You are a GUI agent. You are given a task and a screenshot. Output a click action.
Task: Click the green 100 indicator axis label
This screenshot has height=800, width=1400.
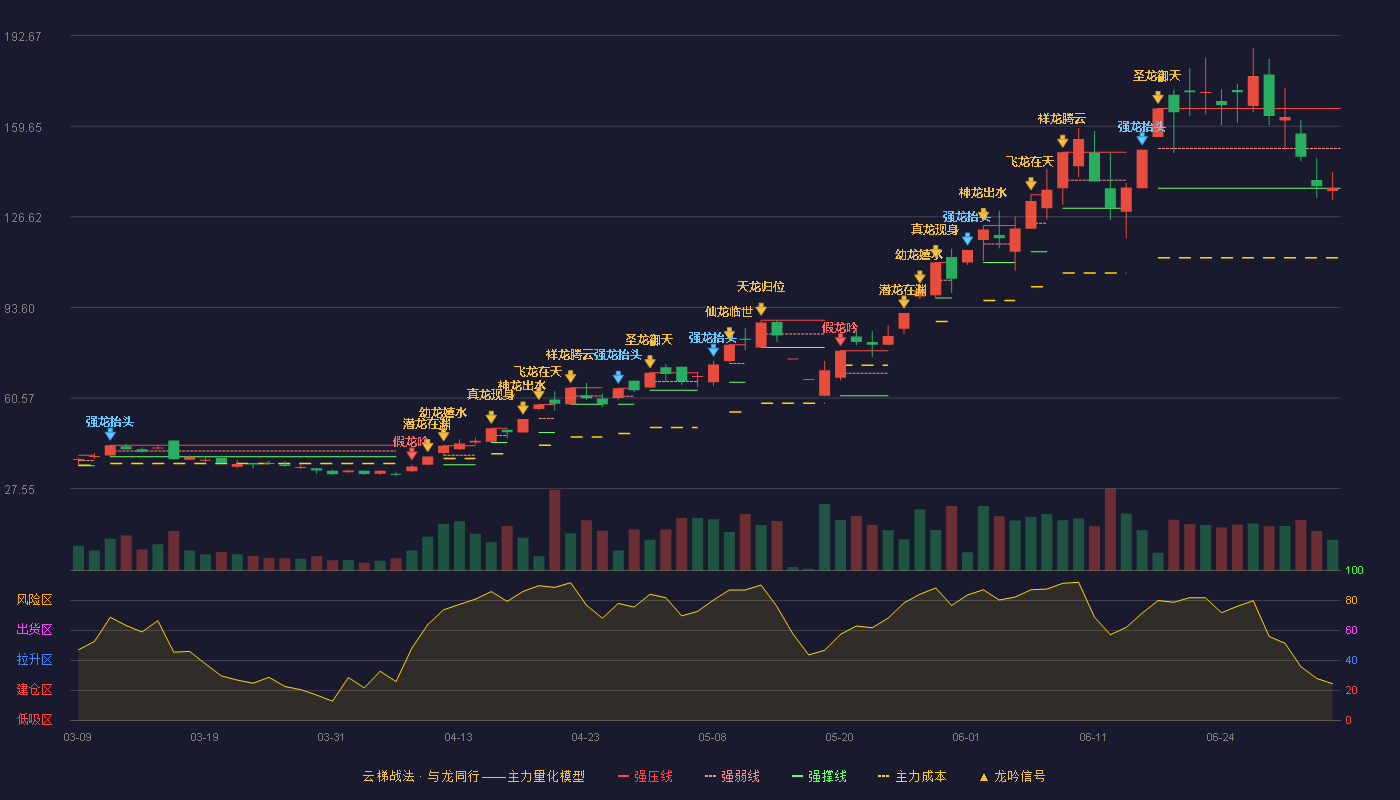pyautogui.click(x=1354, y=571)
